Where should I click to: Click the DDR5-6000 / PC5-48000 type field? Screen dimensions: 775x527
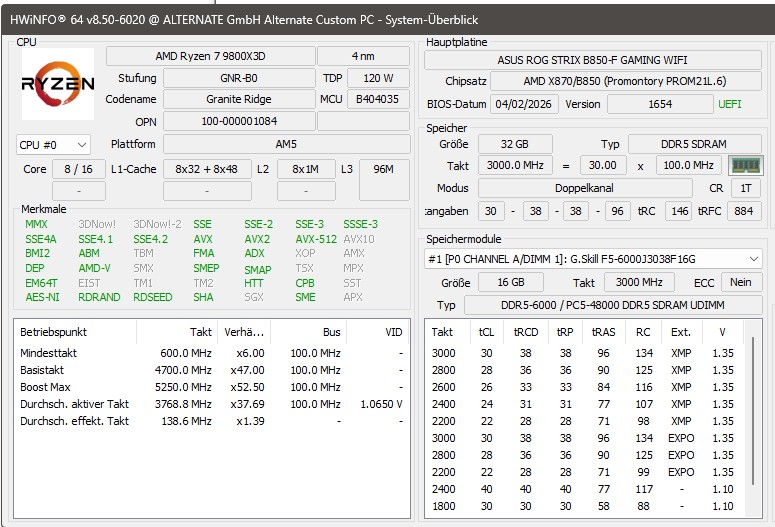click(613, 305)
